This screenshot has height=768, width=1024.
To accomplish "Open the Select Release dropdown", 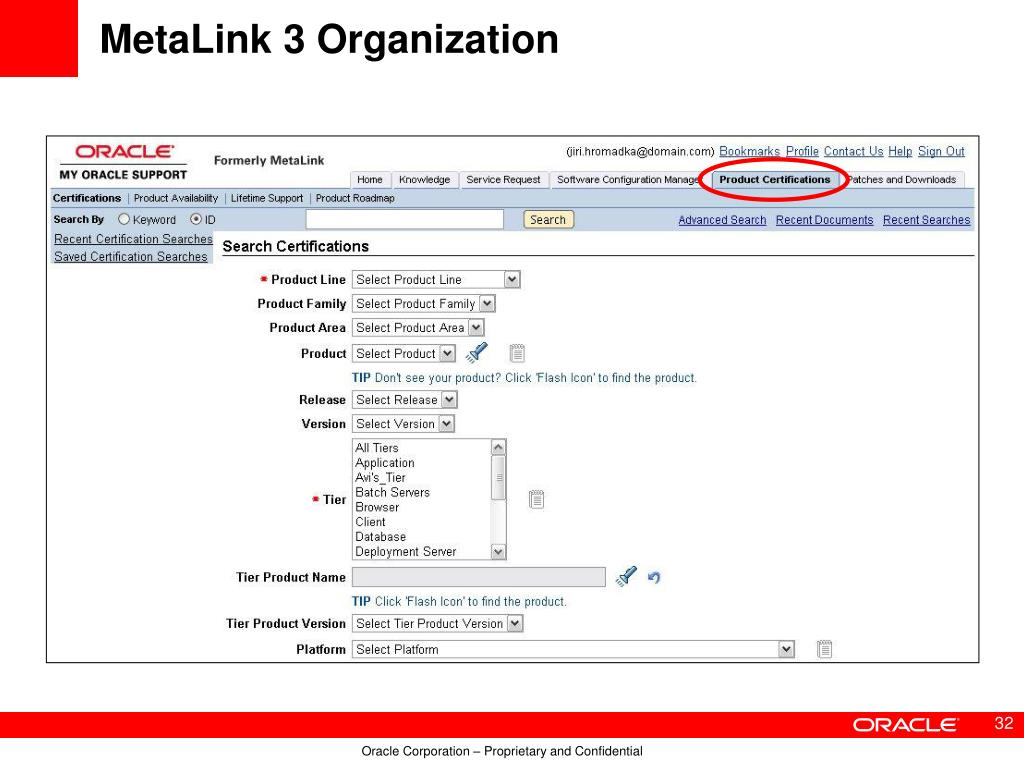I will (405, 400).
